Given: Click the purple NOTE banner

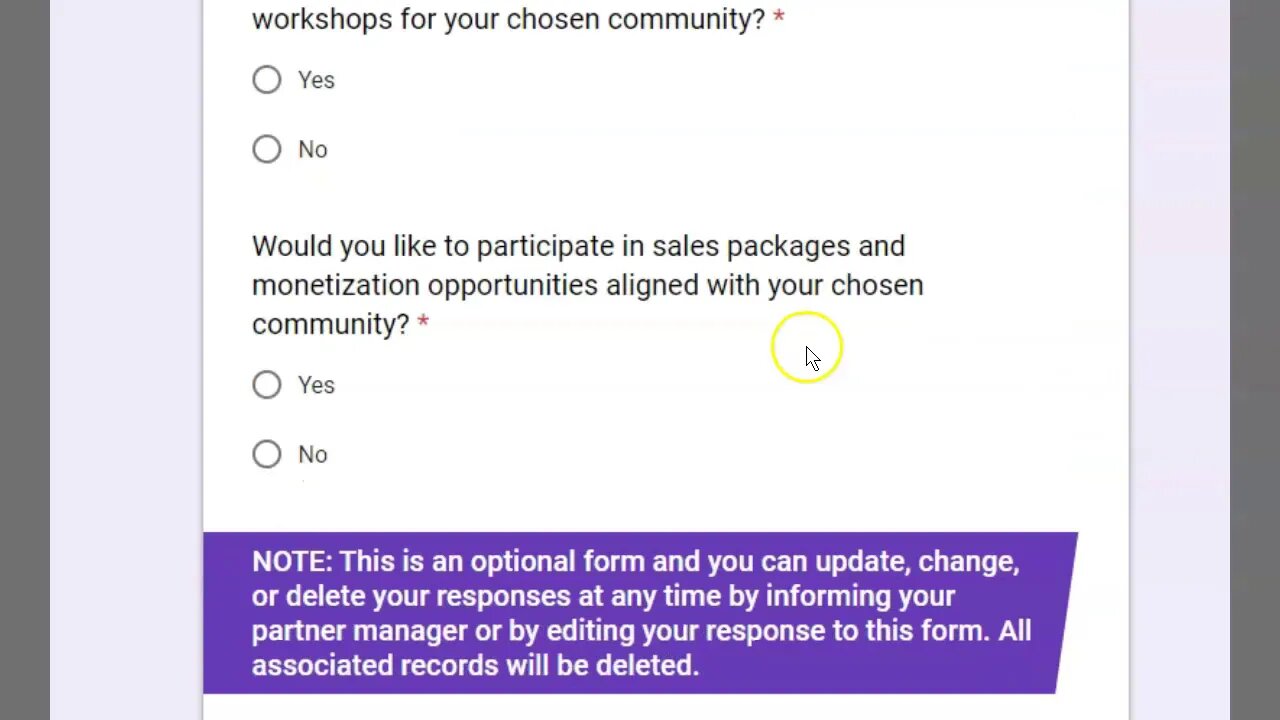Looking at the screenshot, I should pyautogui.click(x=640, y=612).
